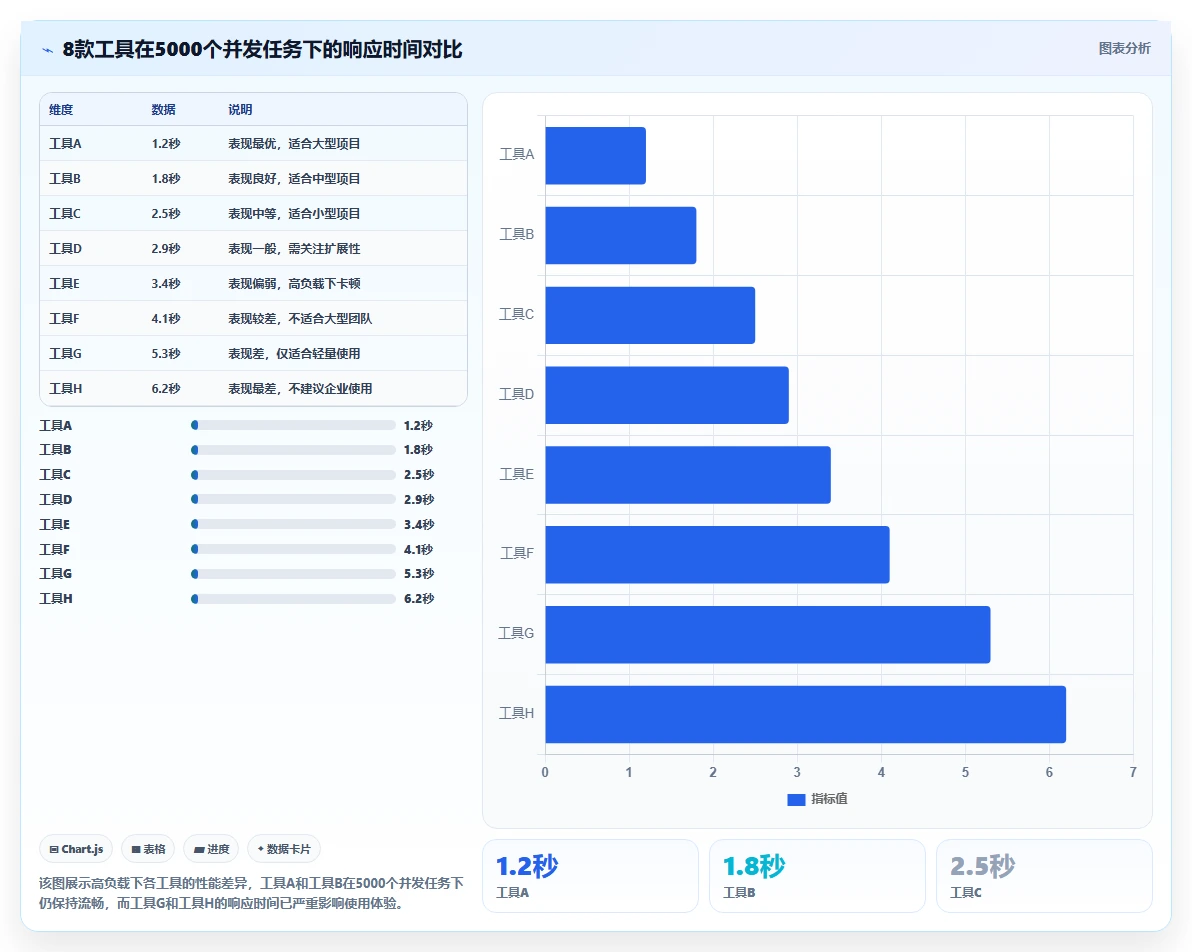Select table cell 表现中等，适合小型项目
1192x952 pixels.
(x=294, y=214)
